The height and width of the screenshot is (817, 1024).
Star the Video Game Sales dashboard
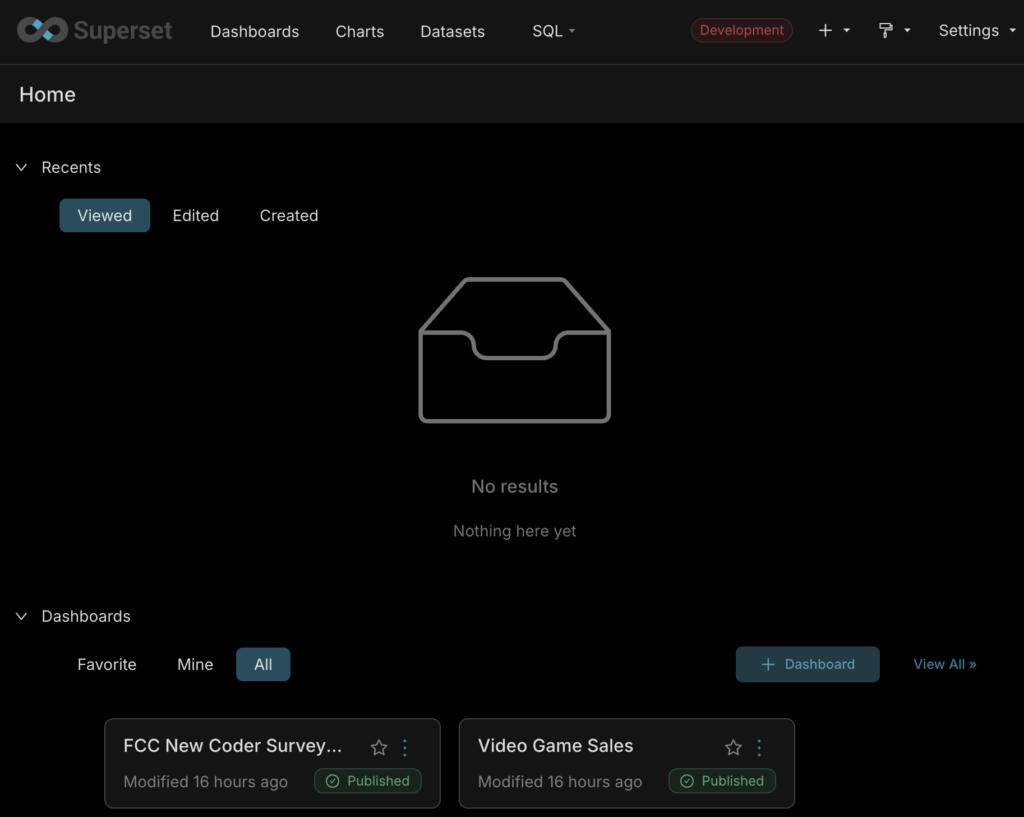pyautogui.click(x=733, y=747)
